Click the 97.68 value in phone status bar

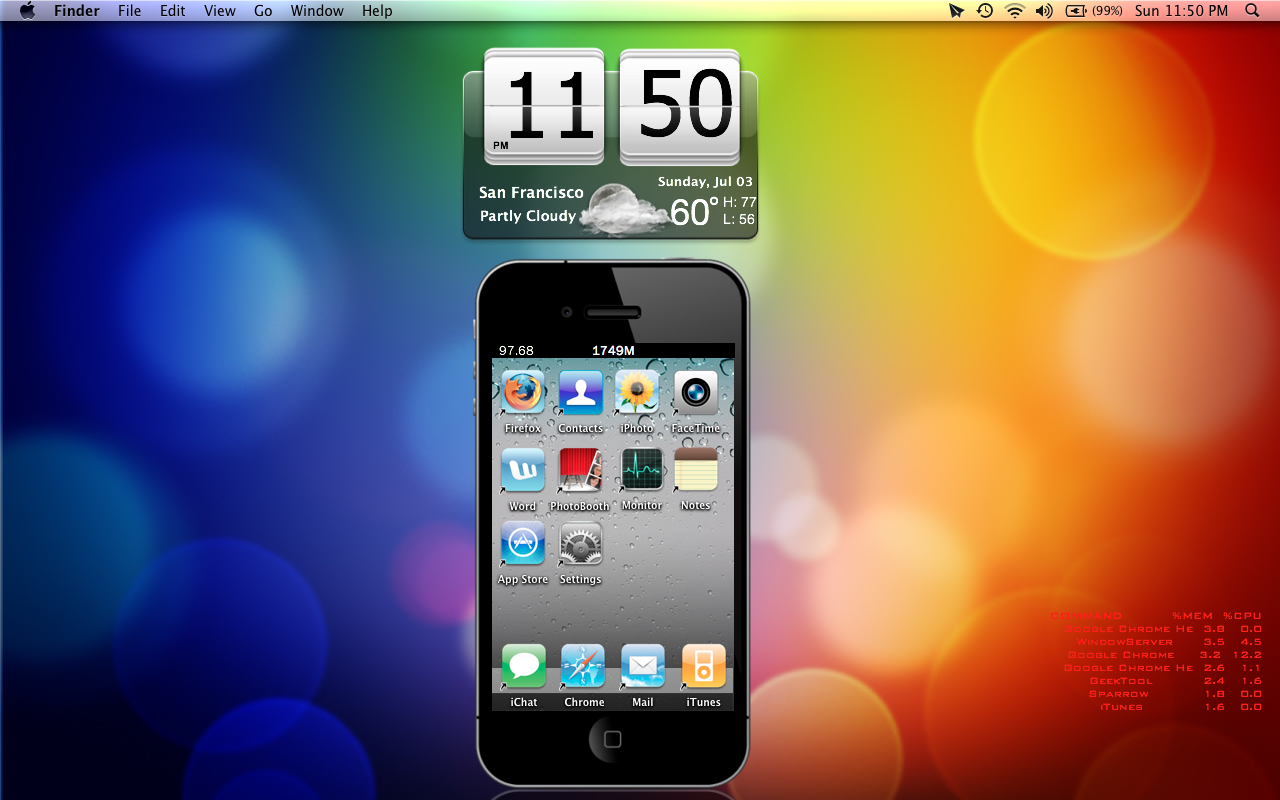pos(516,351)
